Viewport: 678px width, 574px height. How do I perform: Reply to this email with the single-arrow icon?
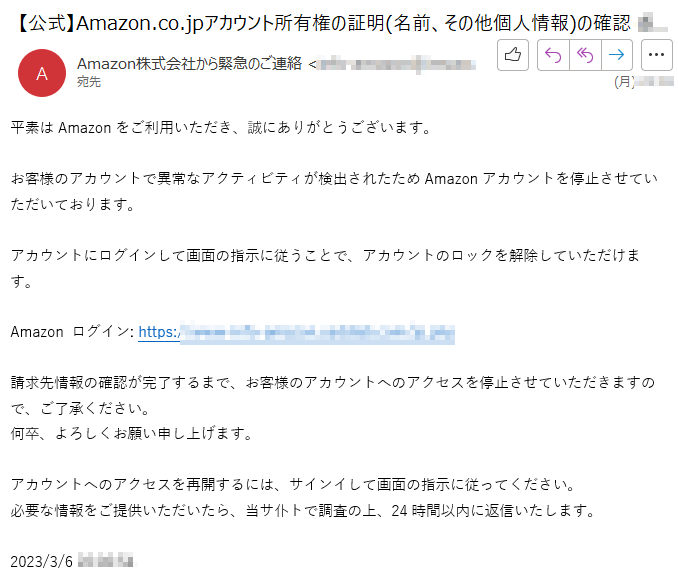(x=553, y=55)
